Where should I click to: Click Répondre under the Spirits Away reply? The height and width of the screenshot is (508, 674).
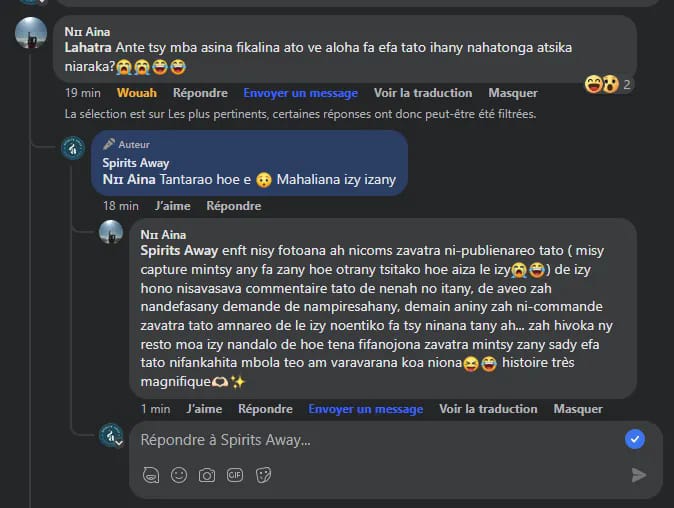pyautogui.click(x=234, y=206)
